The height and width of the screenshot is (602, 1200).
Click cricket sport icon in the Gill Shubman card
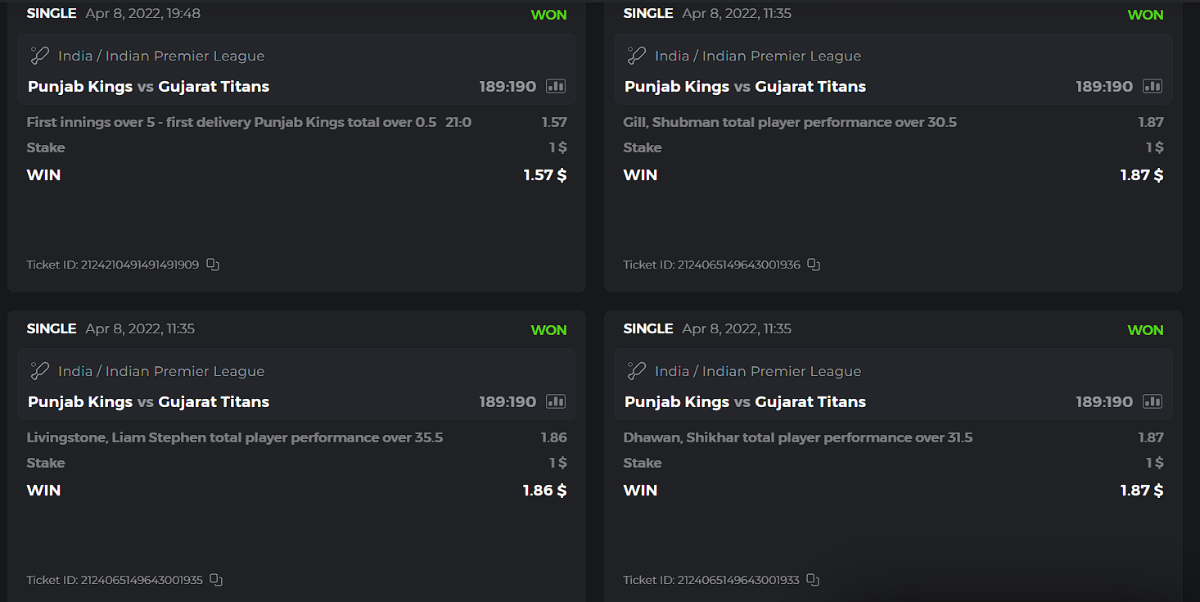coord(637,56)
